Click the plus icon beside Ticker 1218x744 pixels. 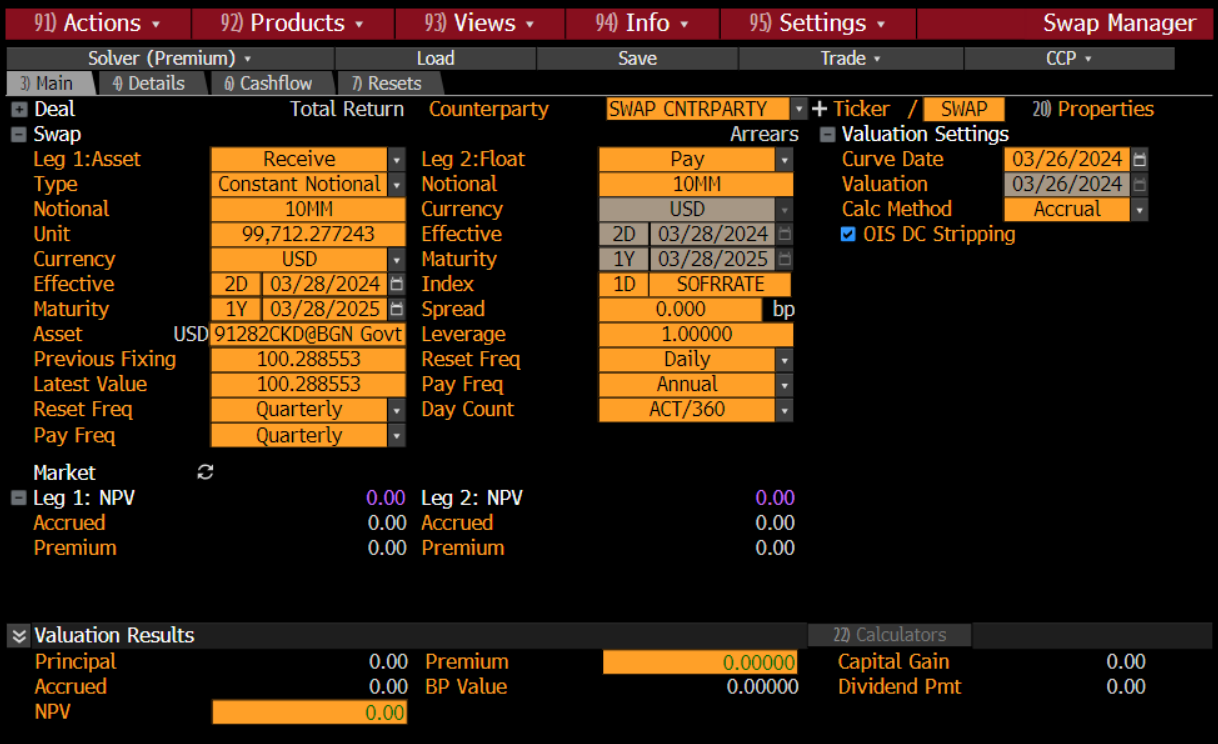tap(820, 109)
